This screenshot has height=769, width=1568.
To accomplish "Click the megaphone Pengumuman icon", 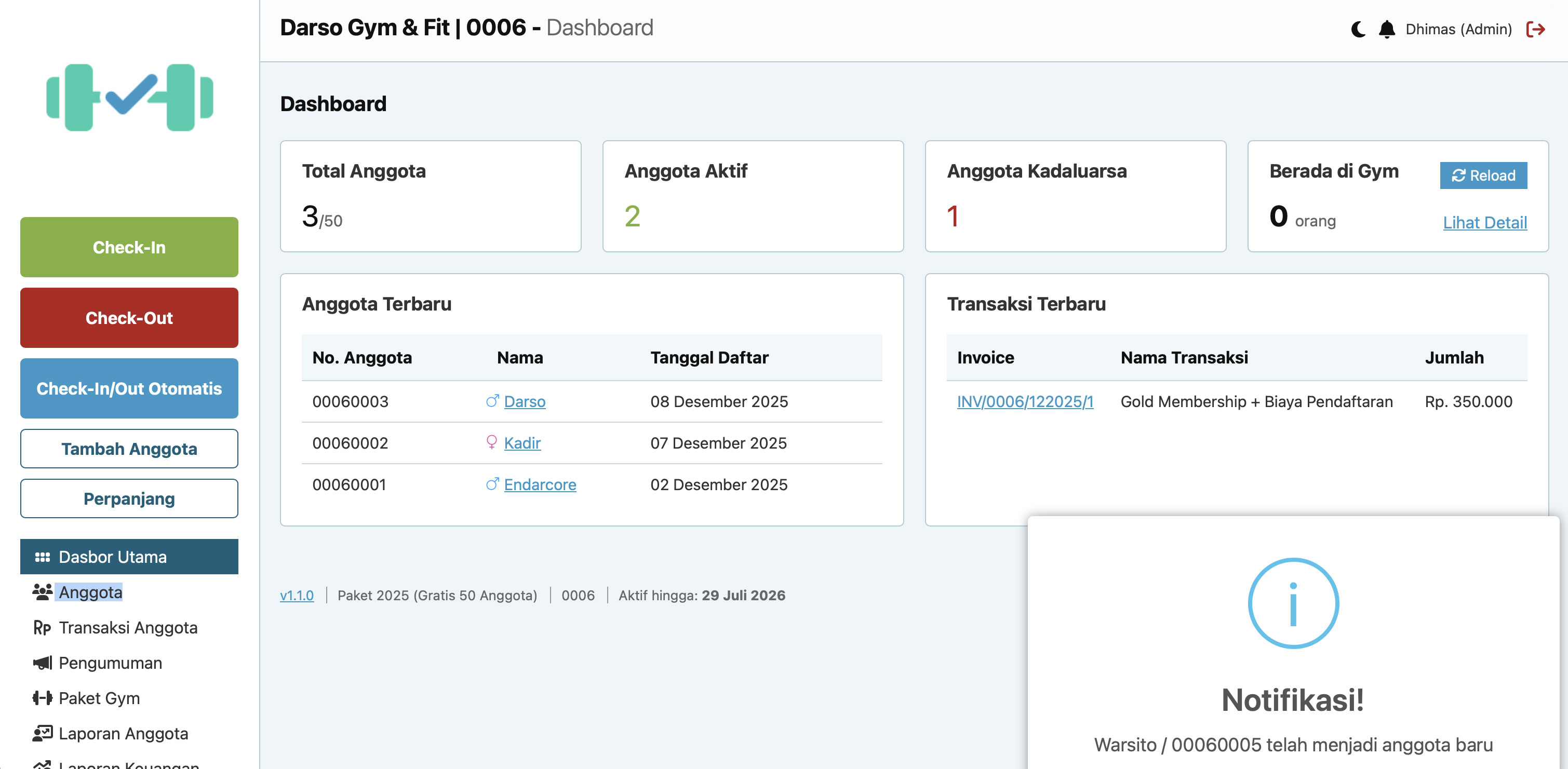I will [42, 663].
